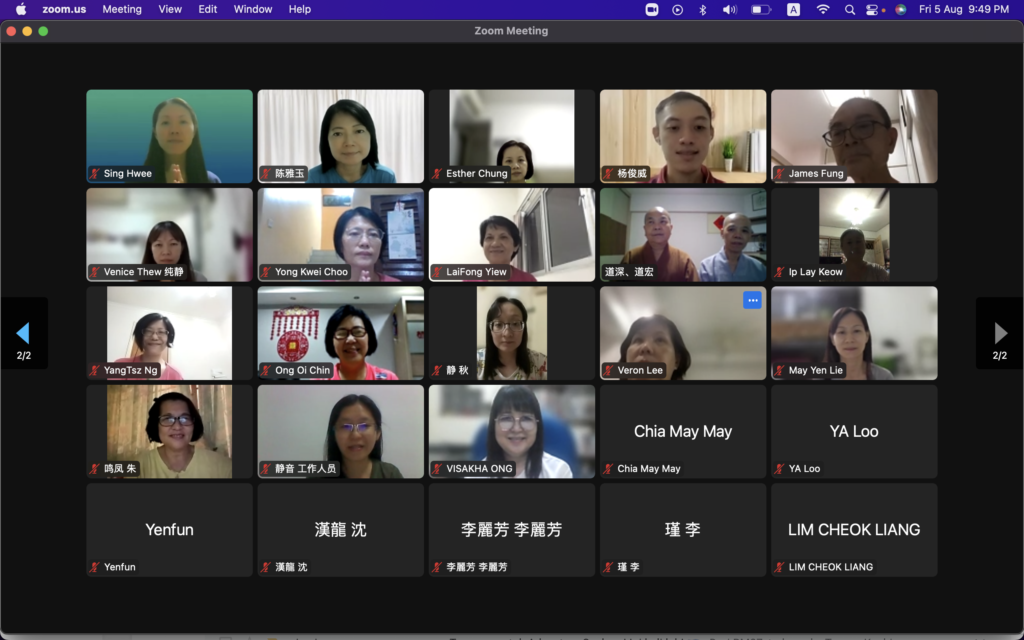Click muted mic icon beside VISAKHA ONG

(x=437, y=469)
